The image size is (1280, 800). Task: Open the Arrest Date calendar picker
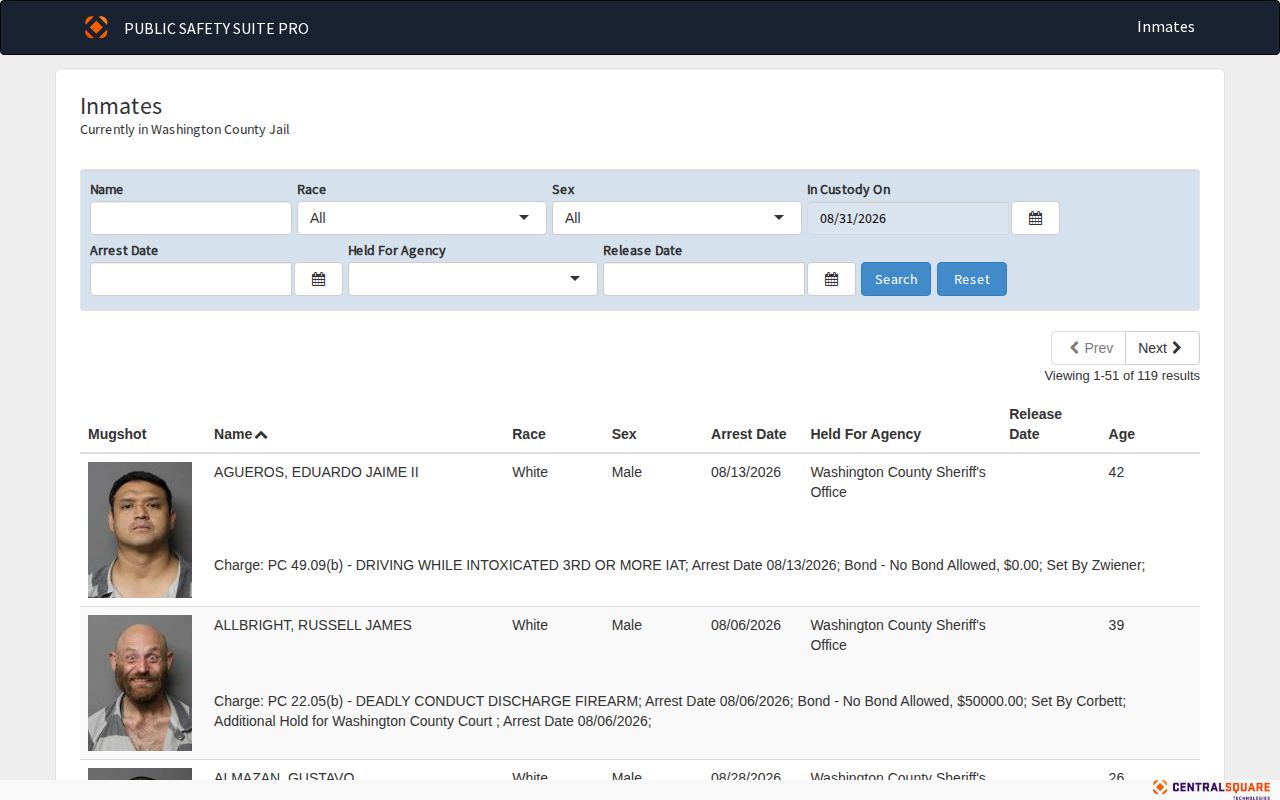click(x=318, y=279)
